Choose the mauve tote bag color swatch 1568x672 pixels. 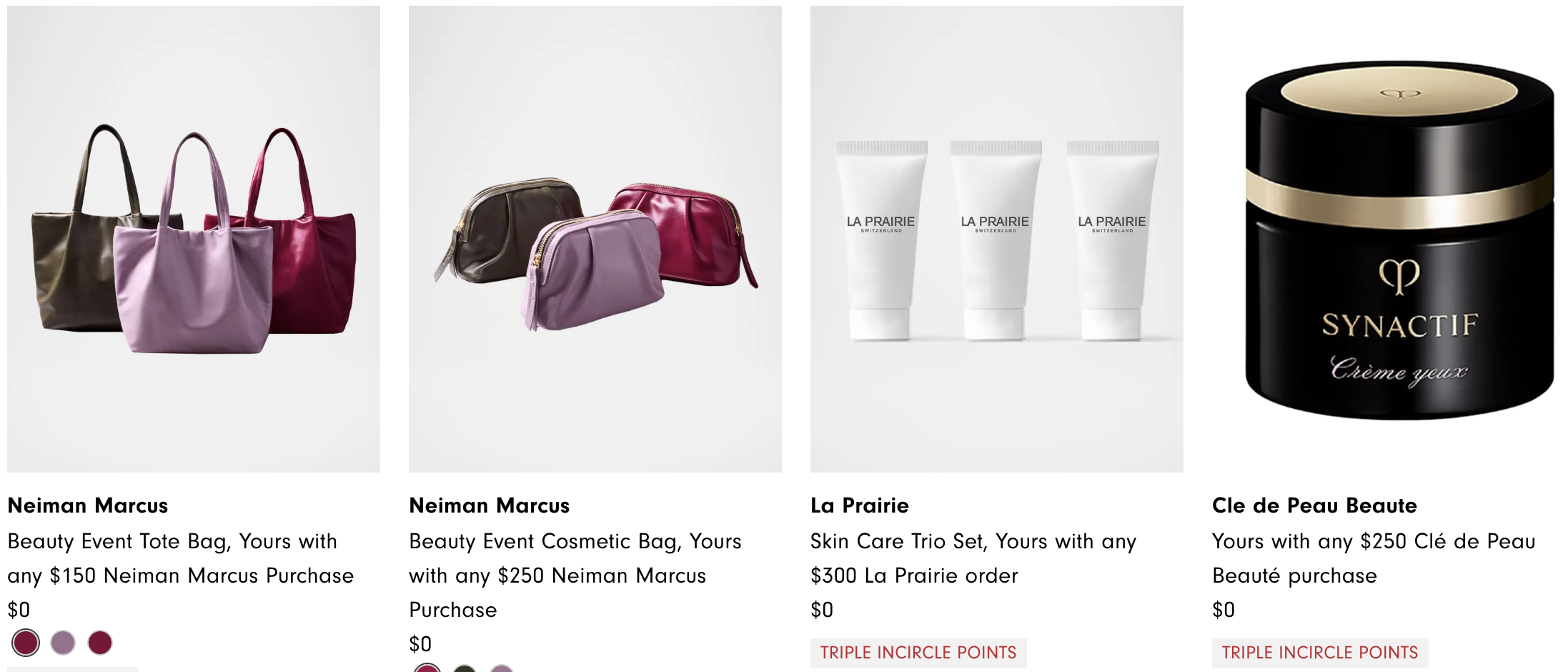click(x=63, y=643)
